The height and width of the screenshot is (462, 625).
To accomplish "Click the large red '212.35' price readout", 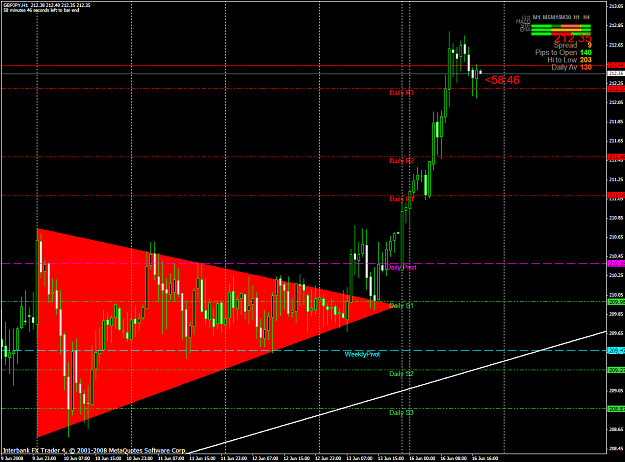I will point(573,38).
